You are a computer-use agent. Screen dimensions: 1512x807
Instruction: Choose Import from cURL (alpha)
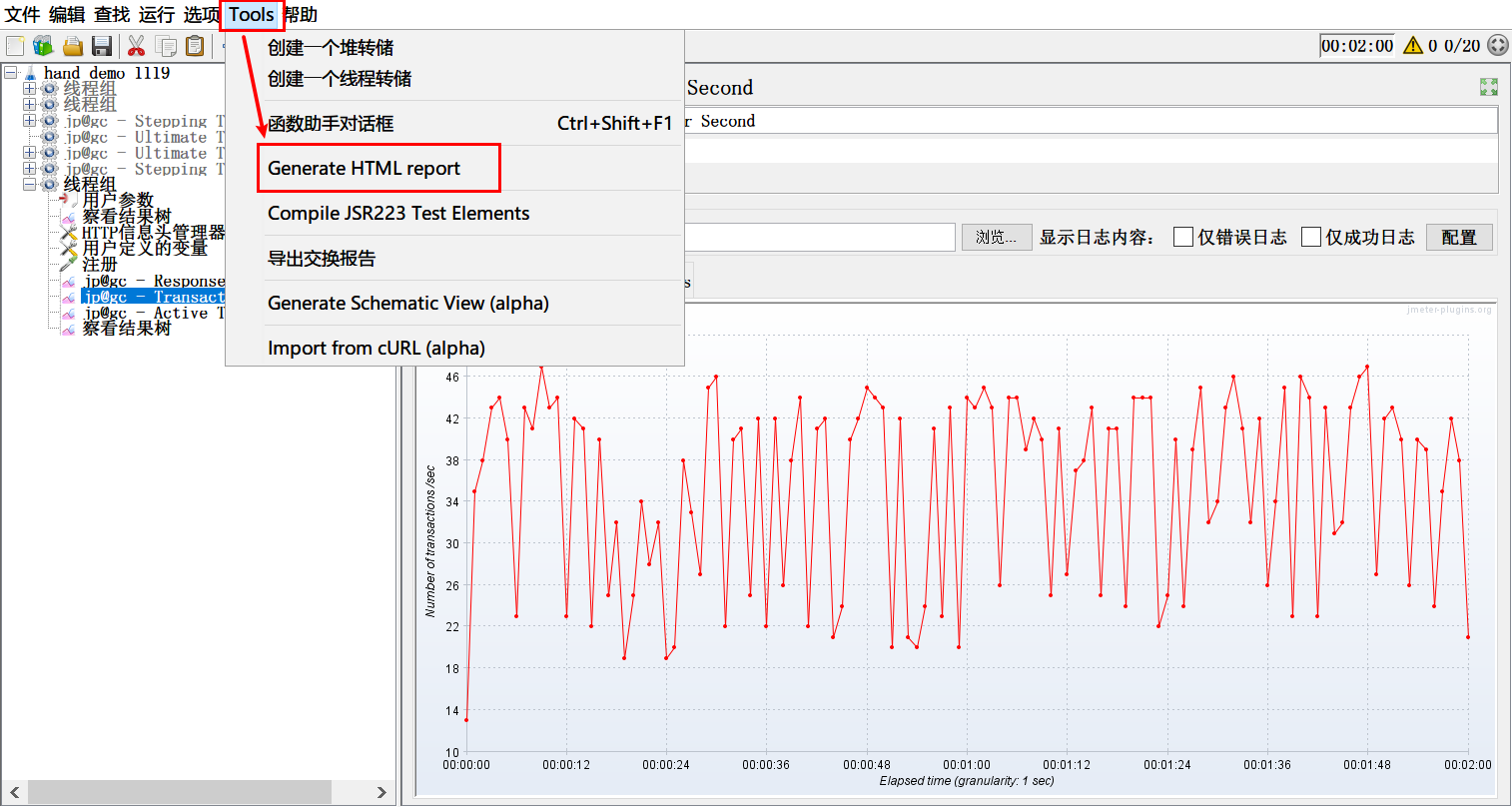point(376,349)
